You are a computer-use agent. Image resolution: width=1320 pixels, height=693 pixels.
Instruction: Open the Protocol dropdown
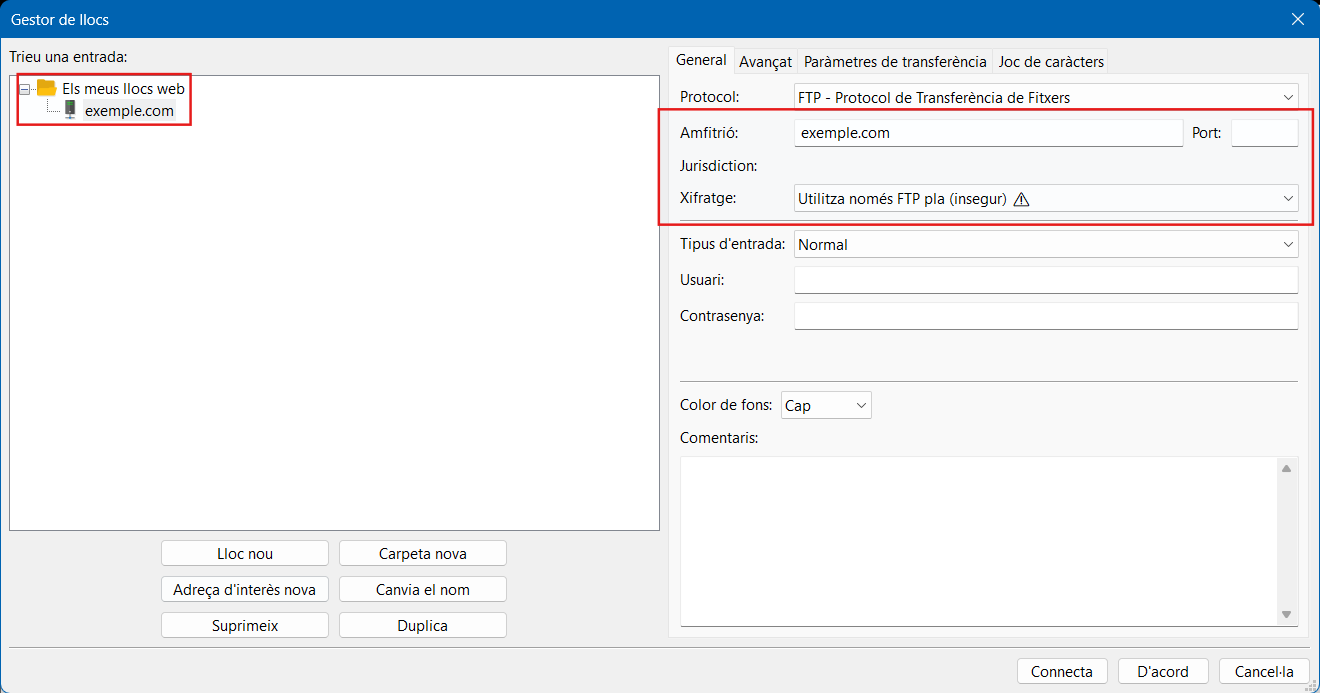click(1046, 97)
